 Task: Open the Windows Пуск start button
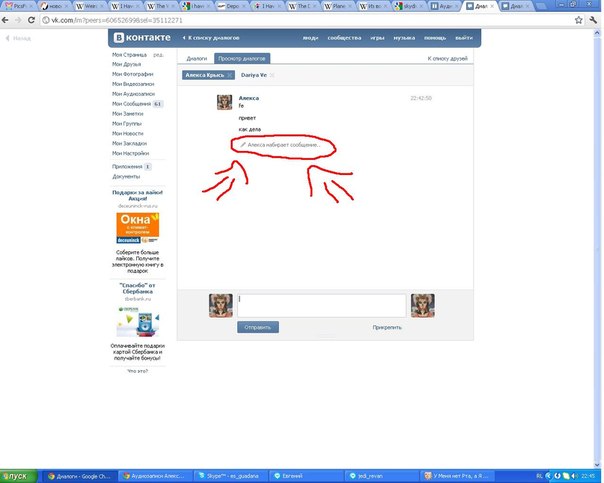pyautogui.click(x=18, y=476)
